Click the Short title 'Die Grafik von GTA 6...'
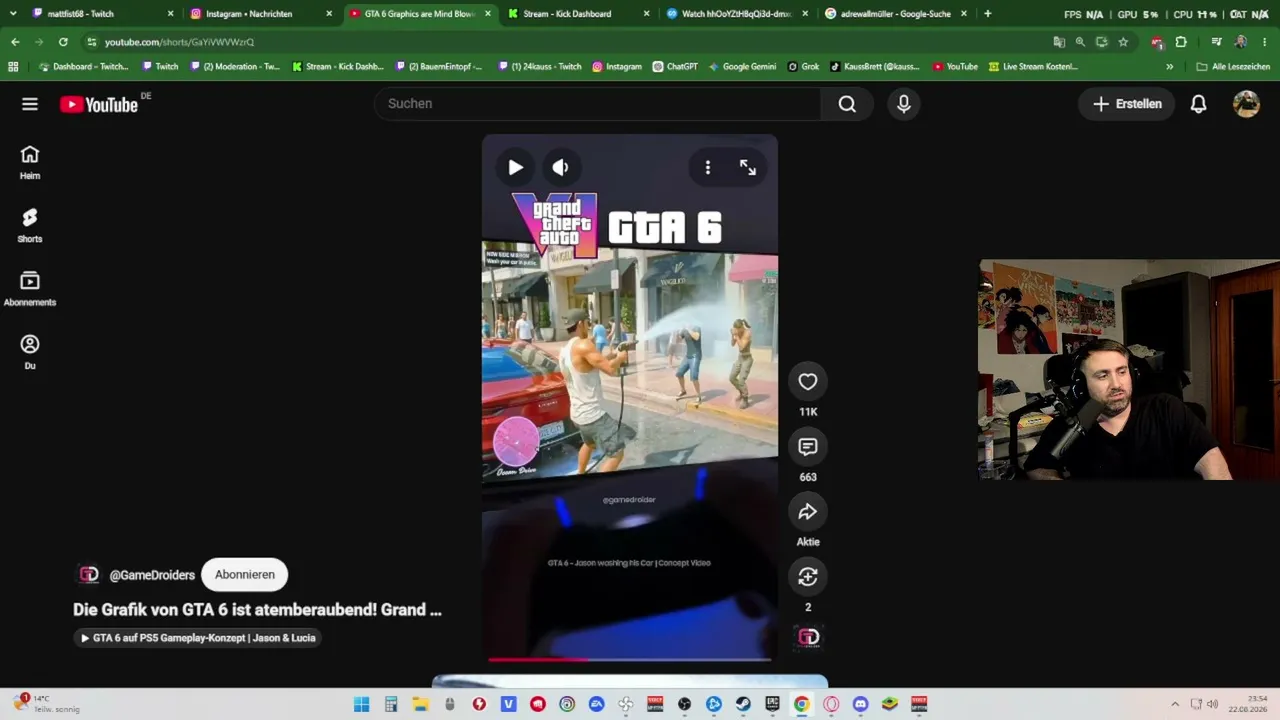The height and width of the screenshot is (720, 1280). click(257, 609)
